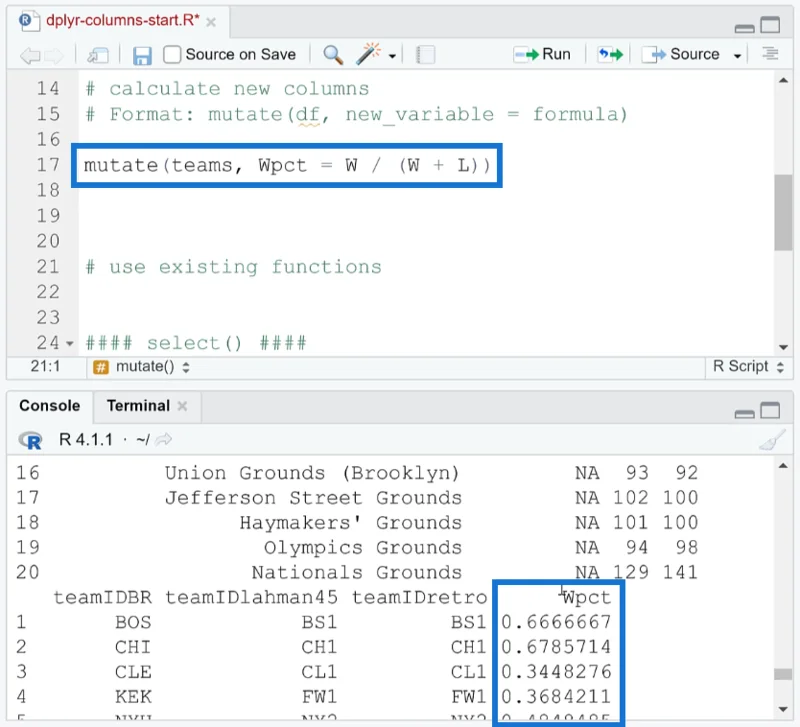
Task: Select the dplyr-columns-start.R tab
Action: [122, 20]
